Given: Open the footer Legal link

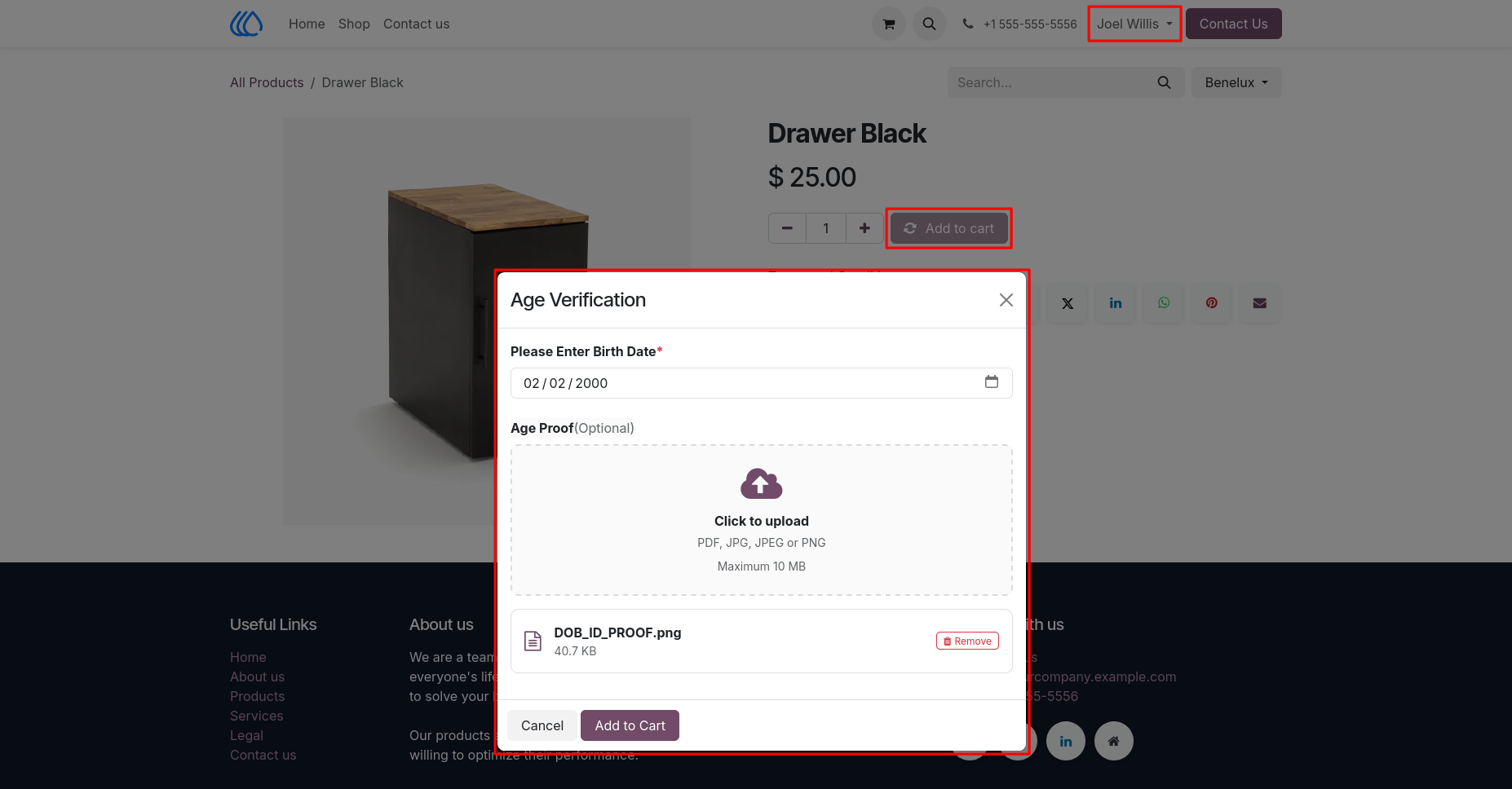Looking at the screenshot, I should pos(246,735).
